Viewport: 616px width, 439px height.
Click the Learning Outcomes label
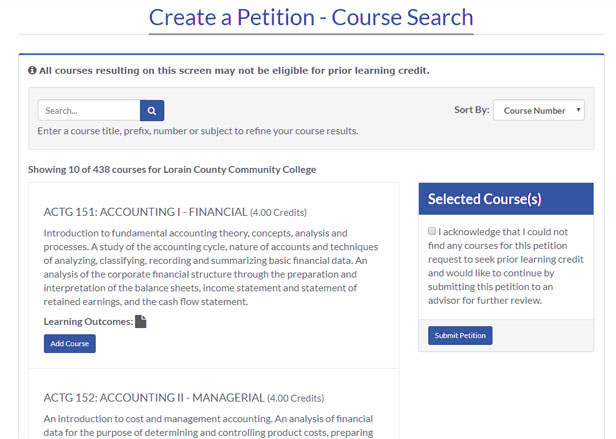tap(88, 321)
